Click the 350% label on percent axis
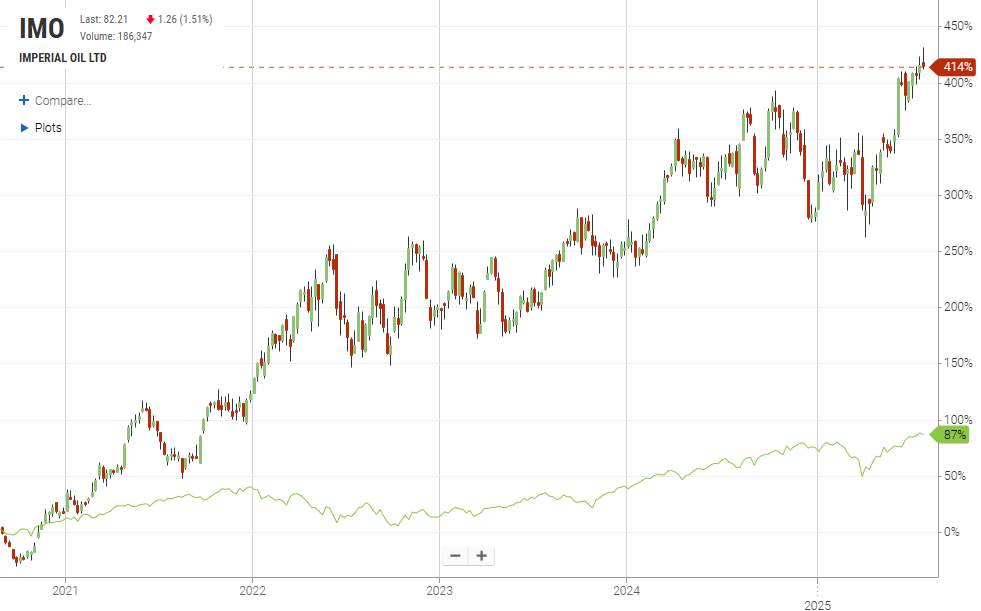 (x=958, y=139)
